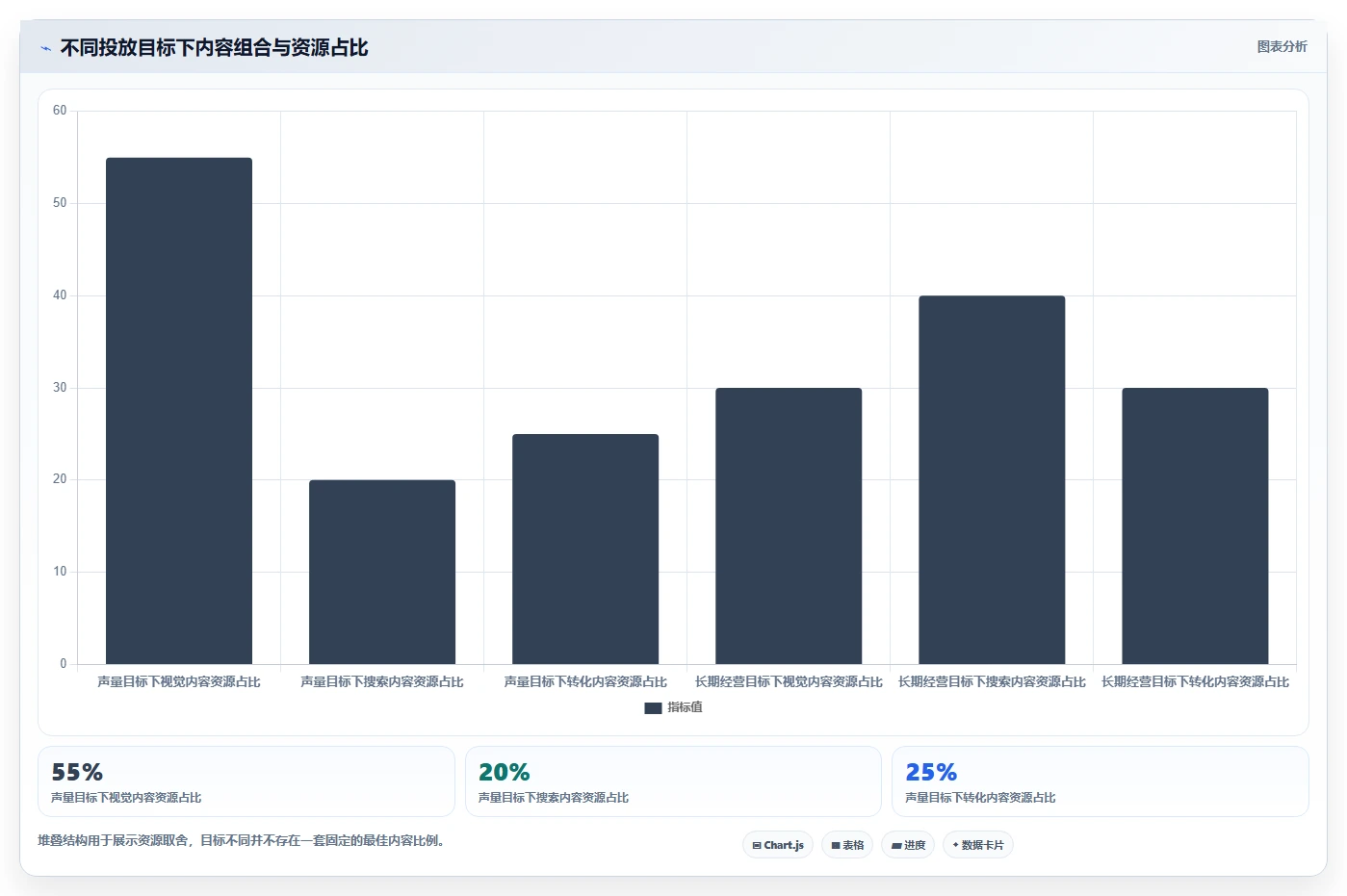Click x-axis label 长期经营目标下转化内容资源占比

click(1195, 681)
